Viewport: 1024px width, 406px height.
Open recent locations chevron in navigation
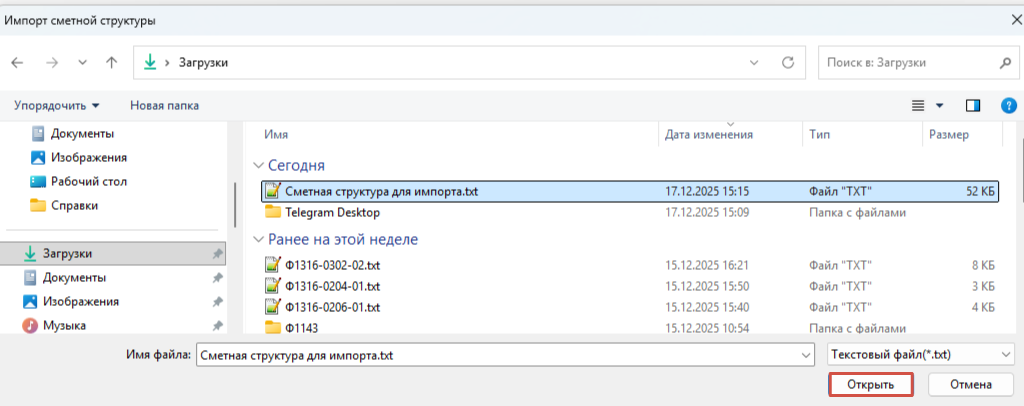tap(82, 63)
